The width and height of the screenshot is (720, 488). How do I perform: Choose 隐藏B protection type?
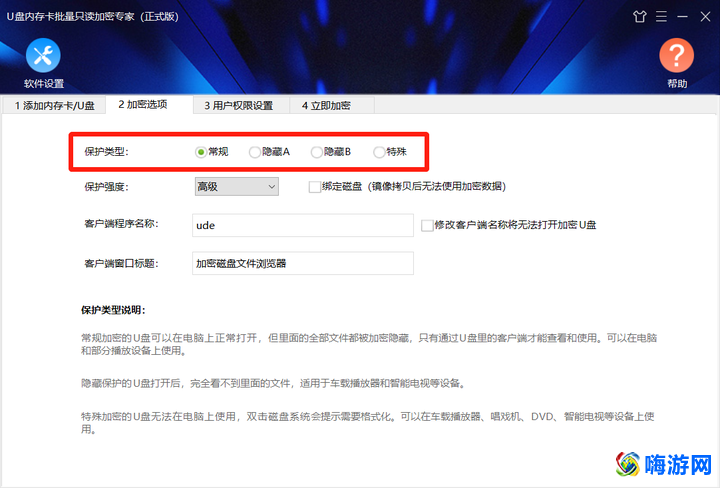331,152
